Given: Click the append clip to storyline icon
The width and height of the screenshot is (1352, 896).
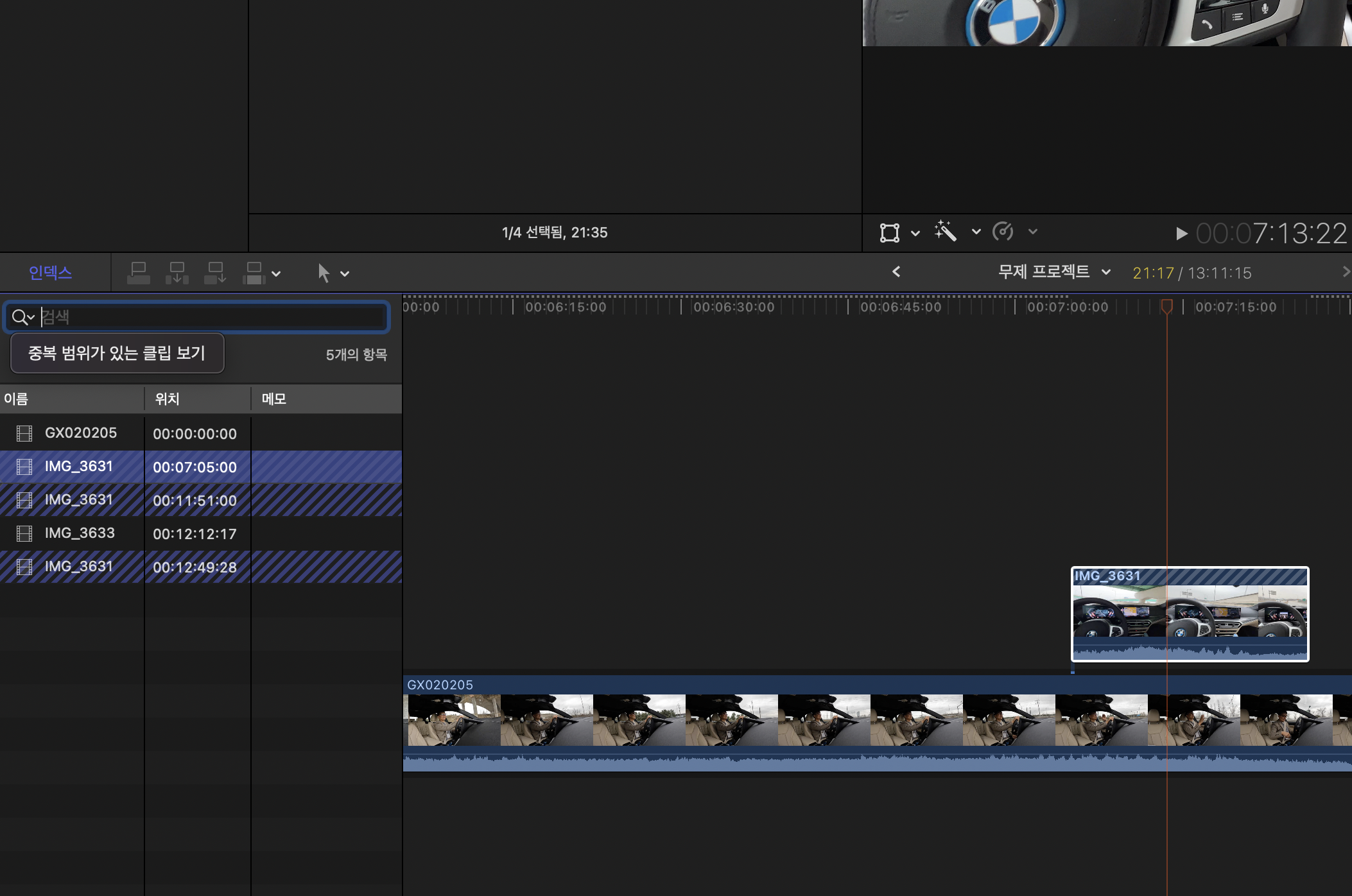Looking at the screenshot, I should pyautogui.click(x=215, y=273).
